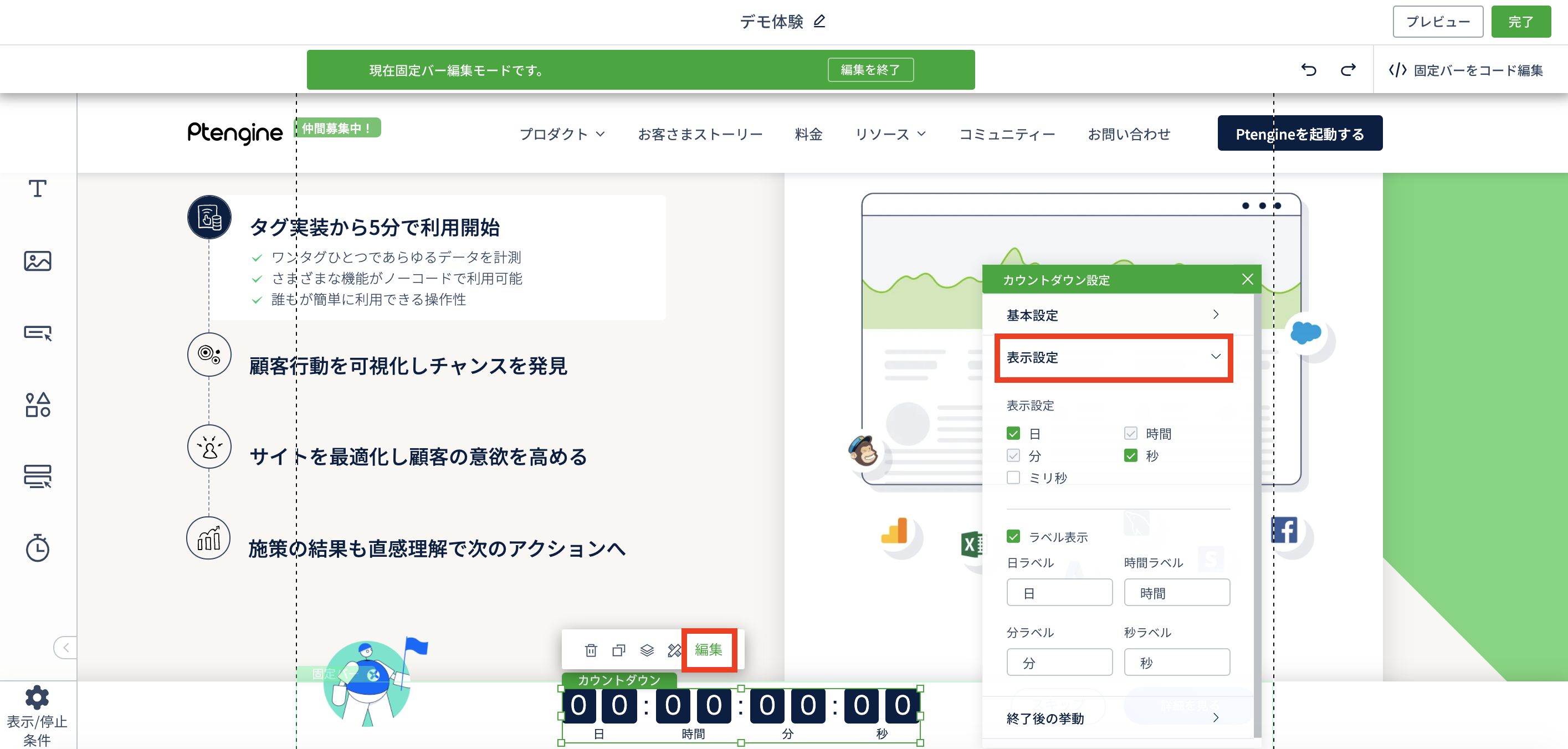
Task: Open layer order icon in countdown toolbar
Action: (x=647, y=650)
